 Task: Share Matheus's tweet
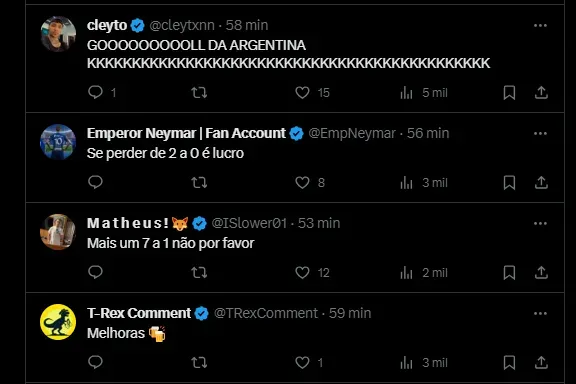tap(541, 273)
